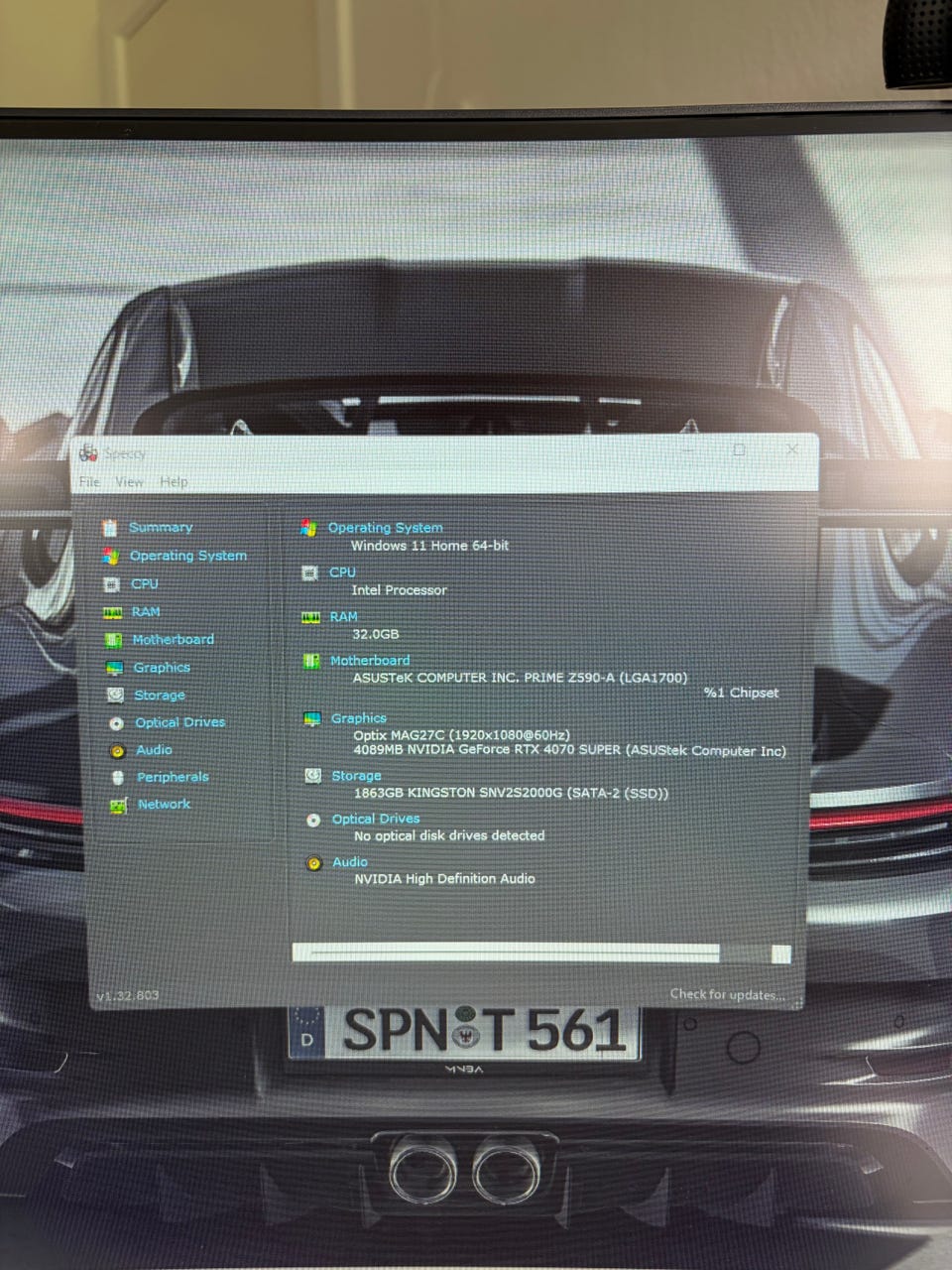
Task: Click the Windows flag icon beside sidebar Operating System
Action: pos(111,557)
